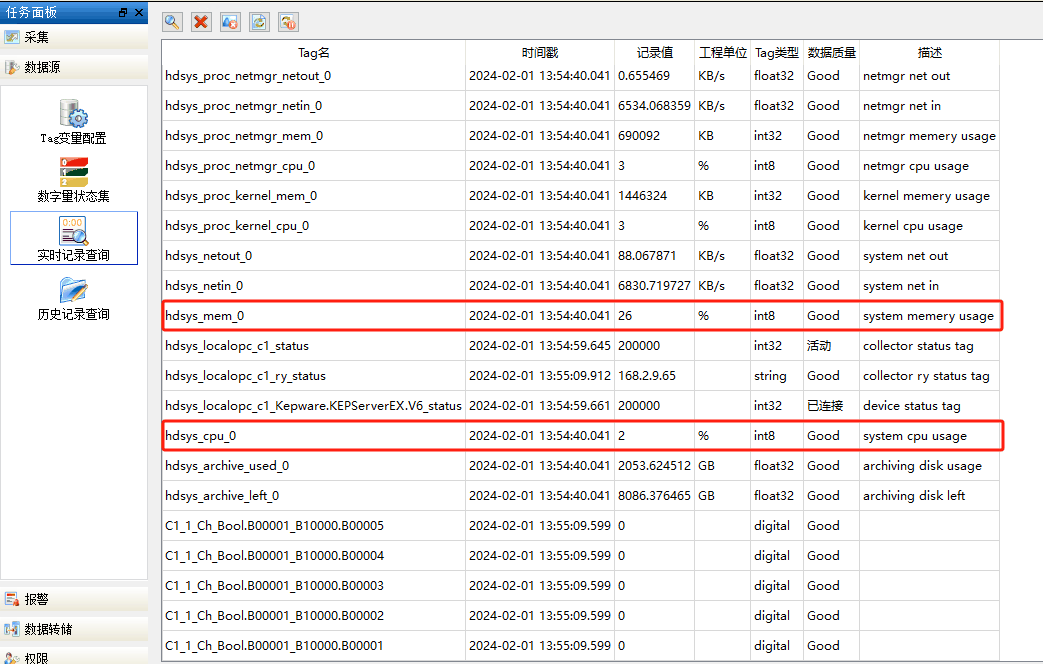Viewport: 1043px width, 664px height.
Task: Expand the 报警 panel section
Action: 74,599
